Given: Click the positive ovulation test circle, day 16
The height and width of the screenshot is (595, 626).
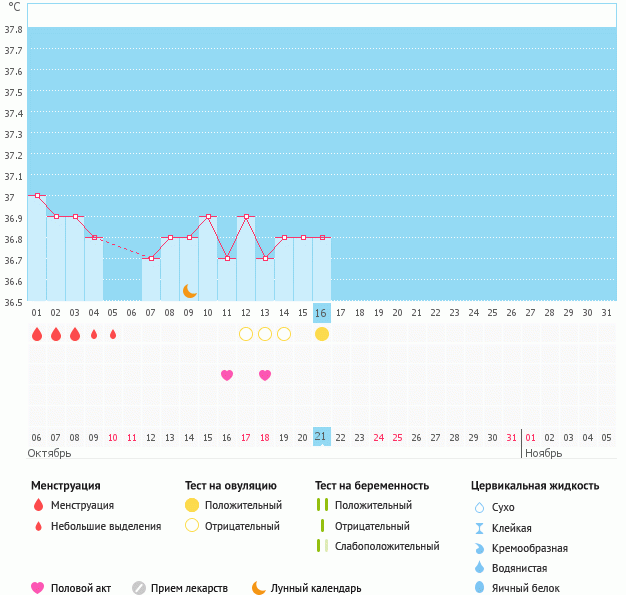Looking at the screenshot, I should tap(322, 334).
